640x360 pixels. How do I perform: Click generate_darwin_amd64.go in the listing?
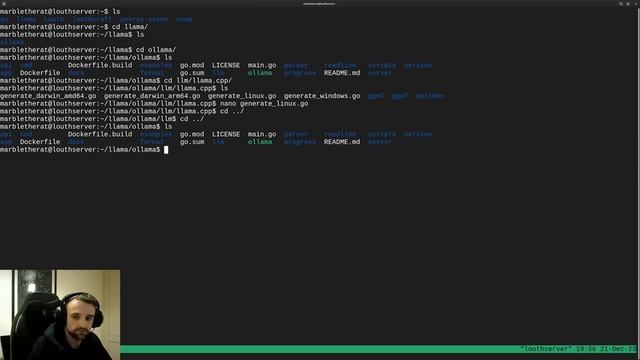click(48, 96)
